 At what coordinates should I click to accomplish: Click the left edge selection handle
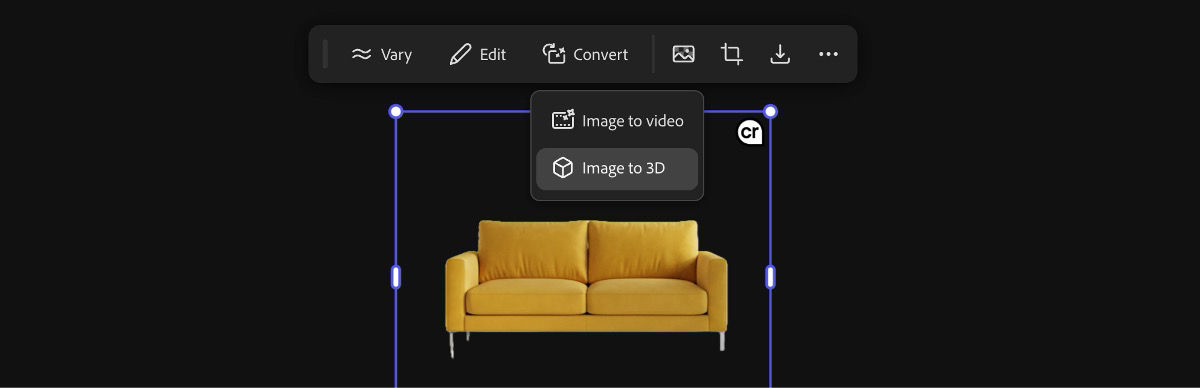(396, 277)
